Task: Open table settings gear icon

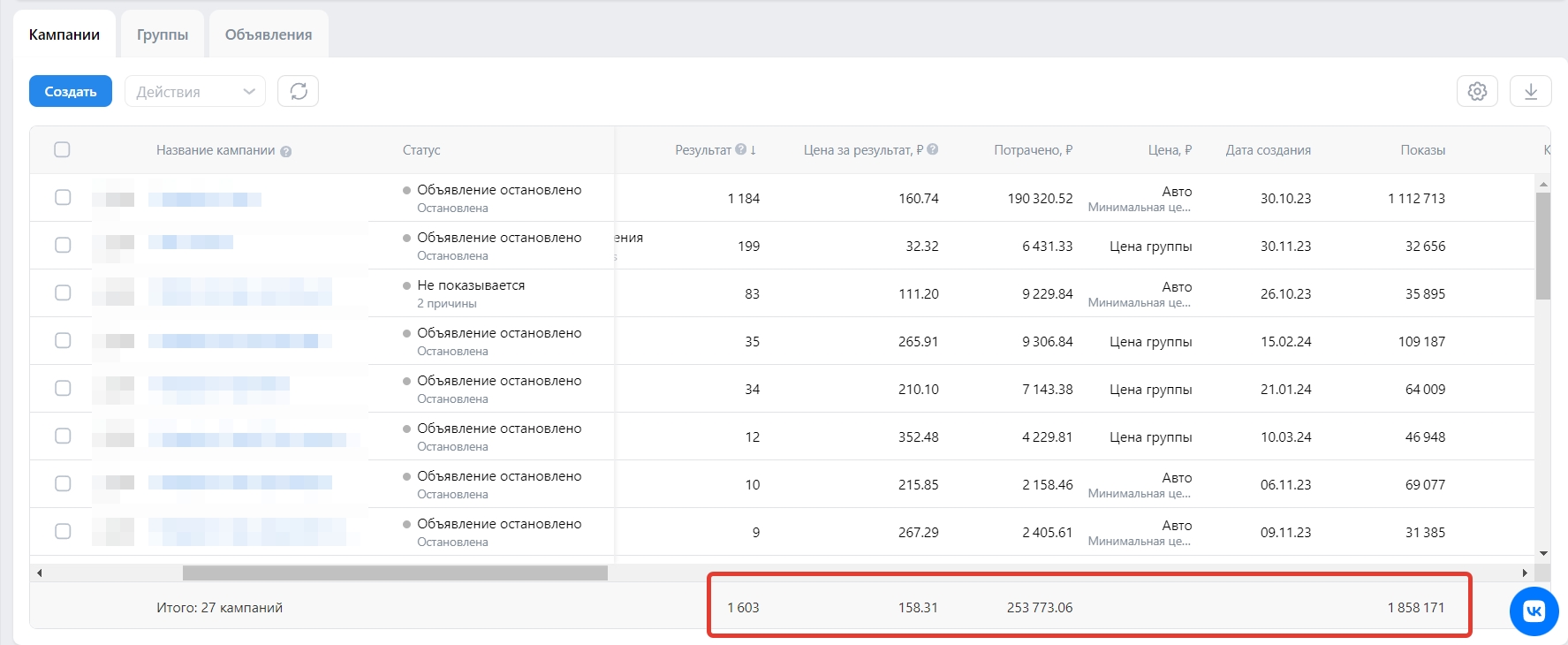Action: coord(1477,91)
